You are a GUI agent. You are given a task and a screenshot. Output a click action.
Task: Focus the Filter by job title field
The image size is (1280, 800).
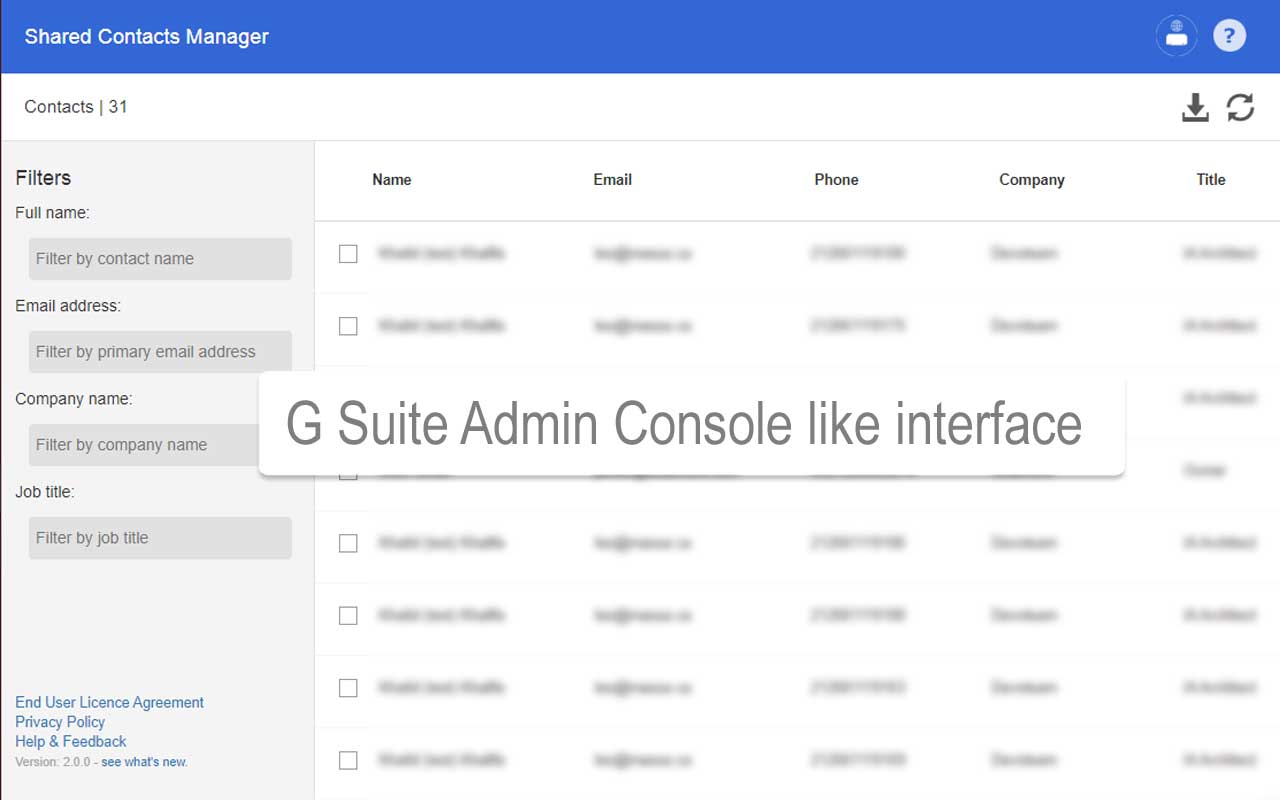pyautogui.click(x=160, y=538)
